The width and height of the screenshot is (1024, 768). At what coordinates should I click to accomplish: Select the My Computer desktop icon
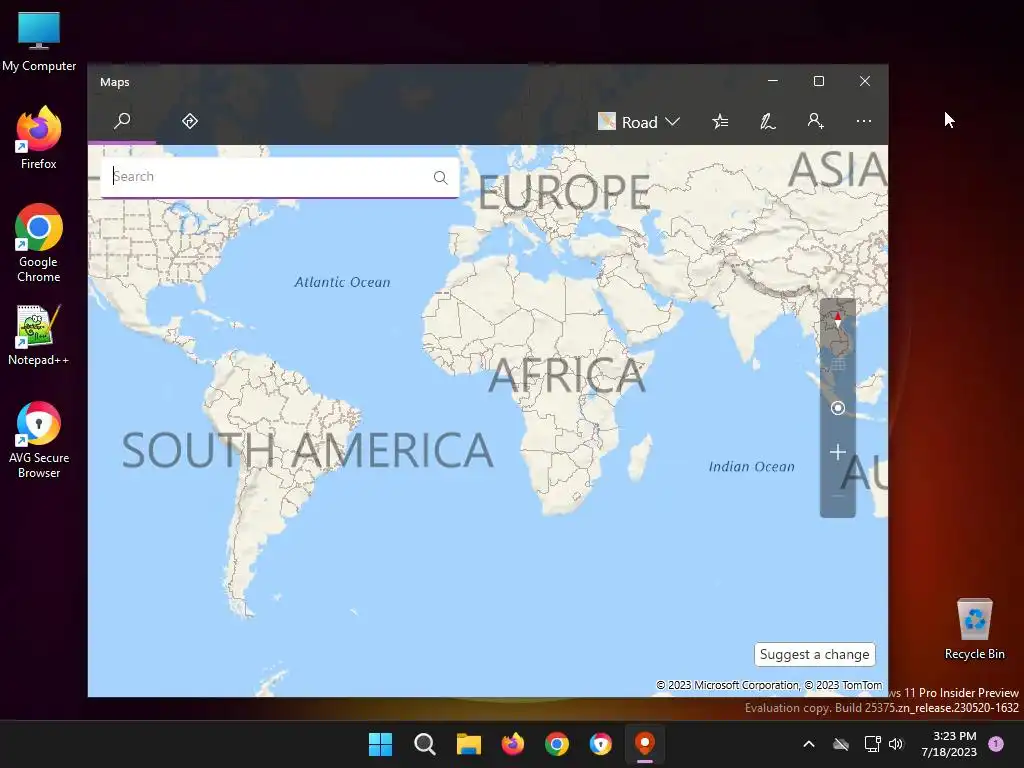tap(39, 42)
